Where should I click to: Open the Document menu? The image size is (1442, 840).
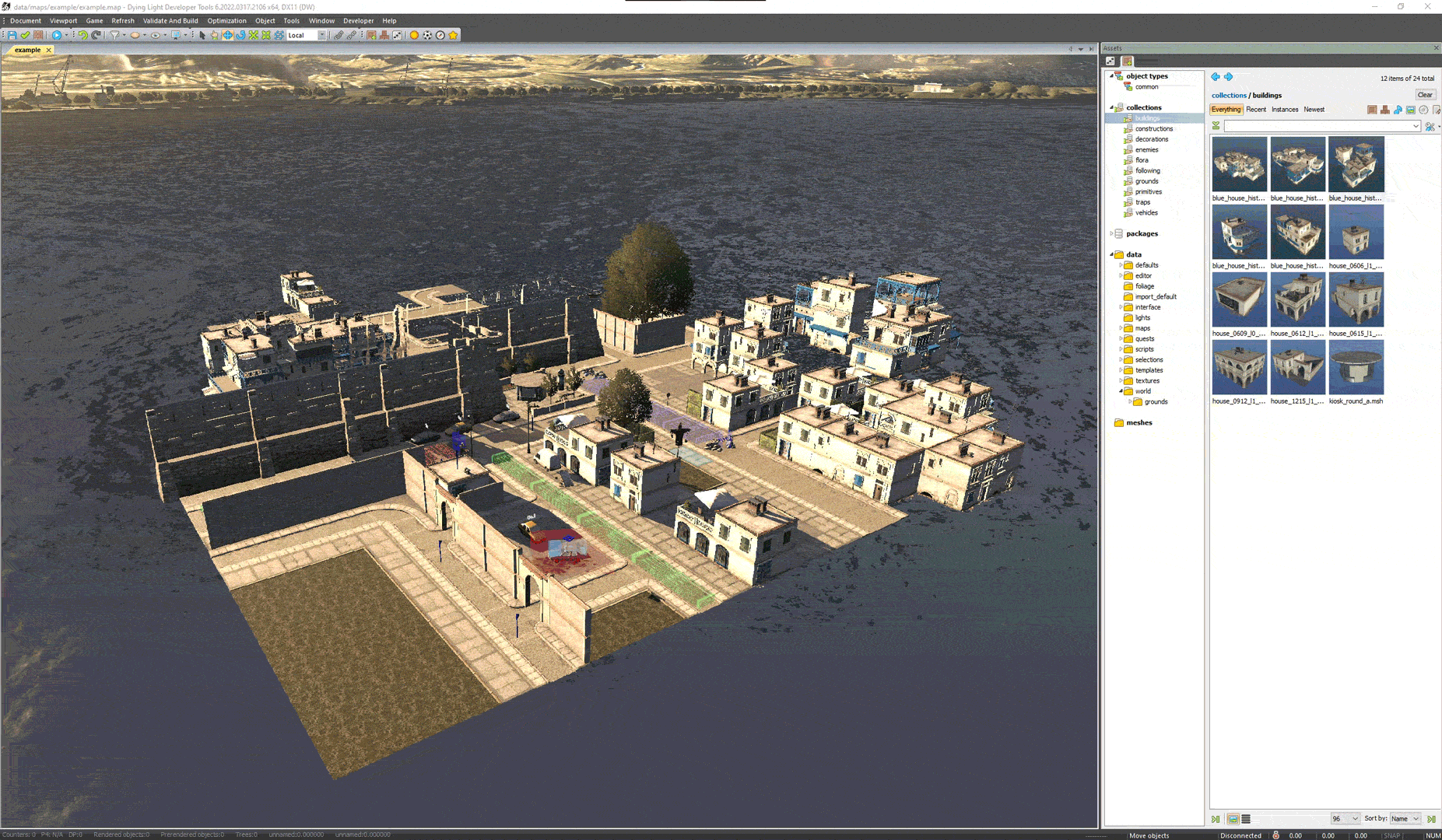point(26,21)
